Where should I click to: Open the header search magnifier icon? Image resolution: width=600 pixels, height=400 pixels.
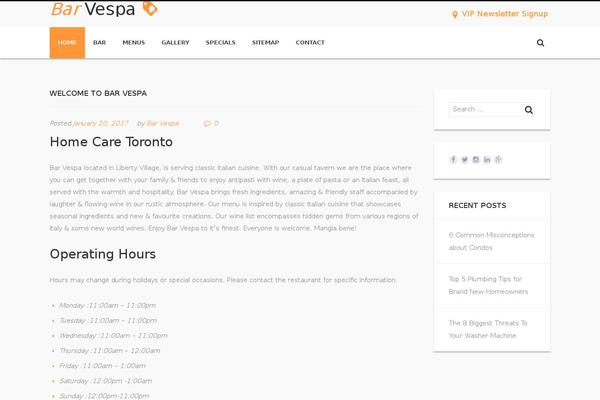coord(540,43)
